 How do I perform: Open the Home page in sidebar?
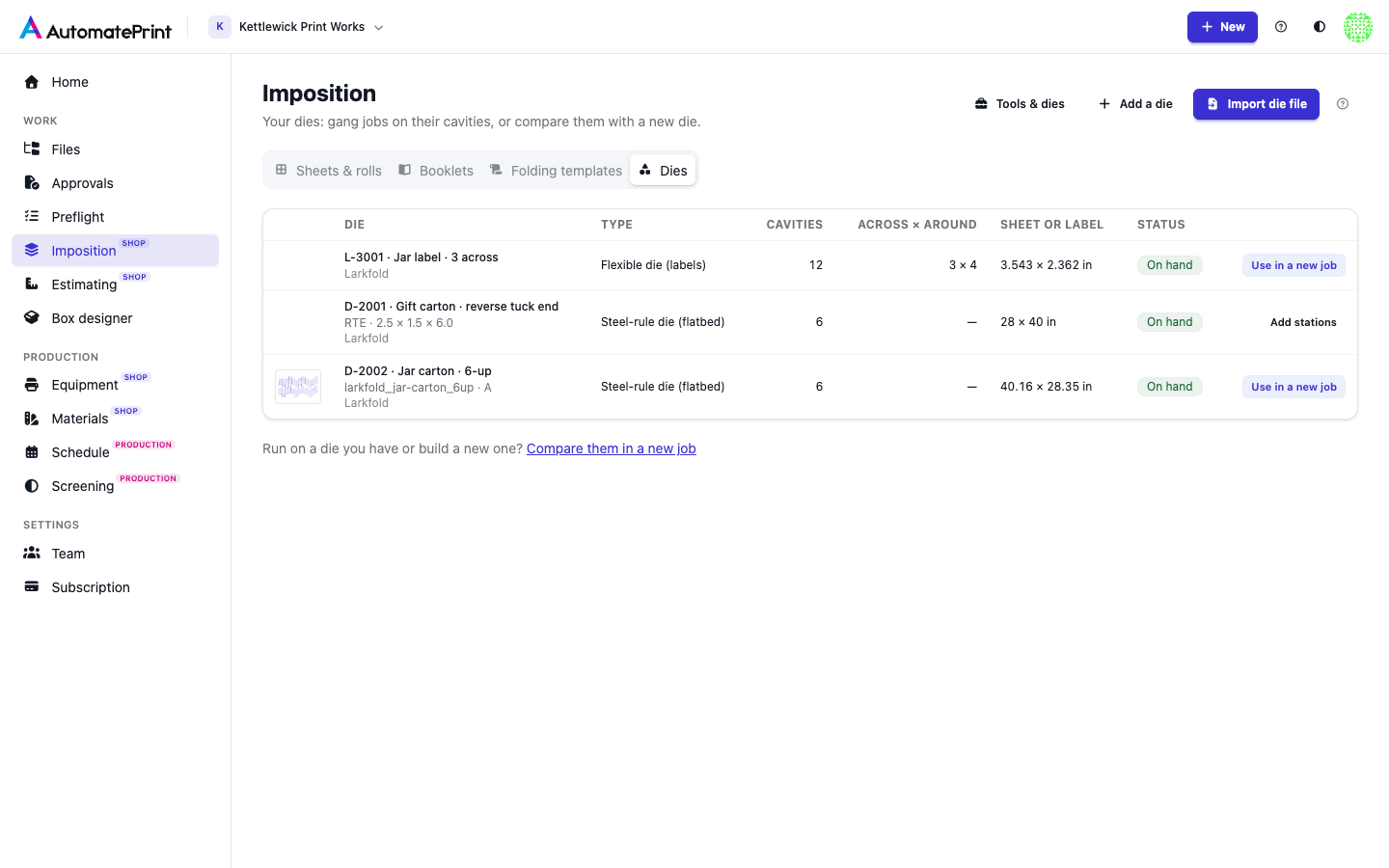[115, 82]
